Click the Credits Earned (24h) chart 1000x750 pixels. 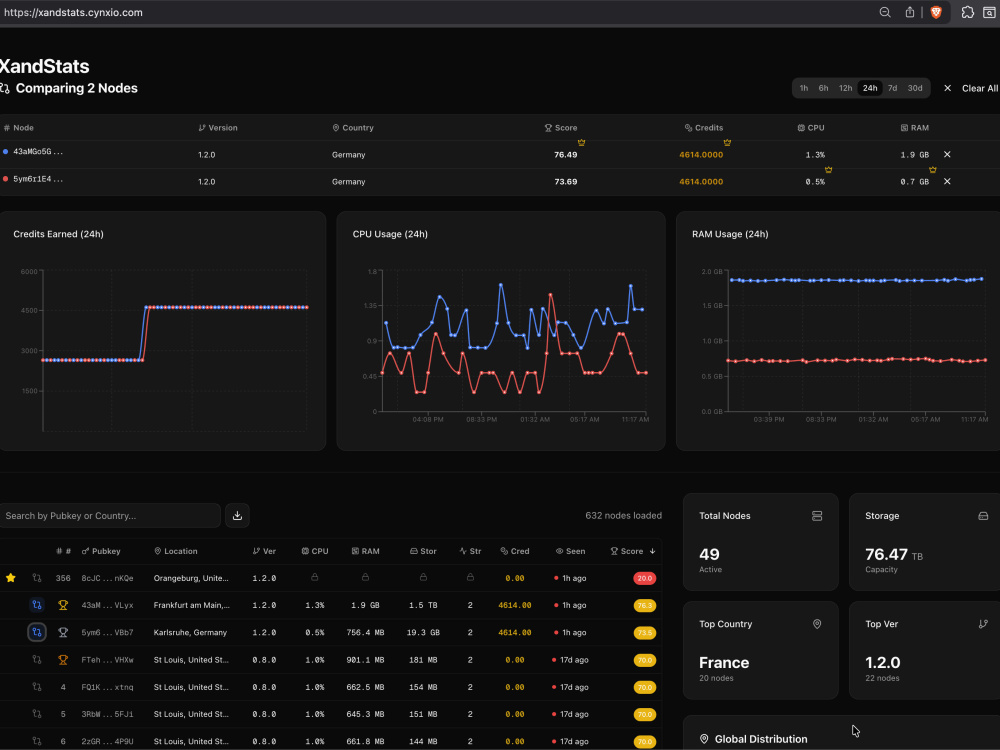point(163,331)
